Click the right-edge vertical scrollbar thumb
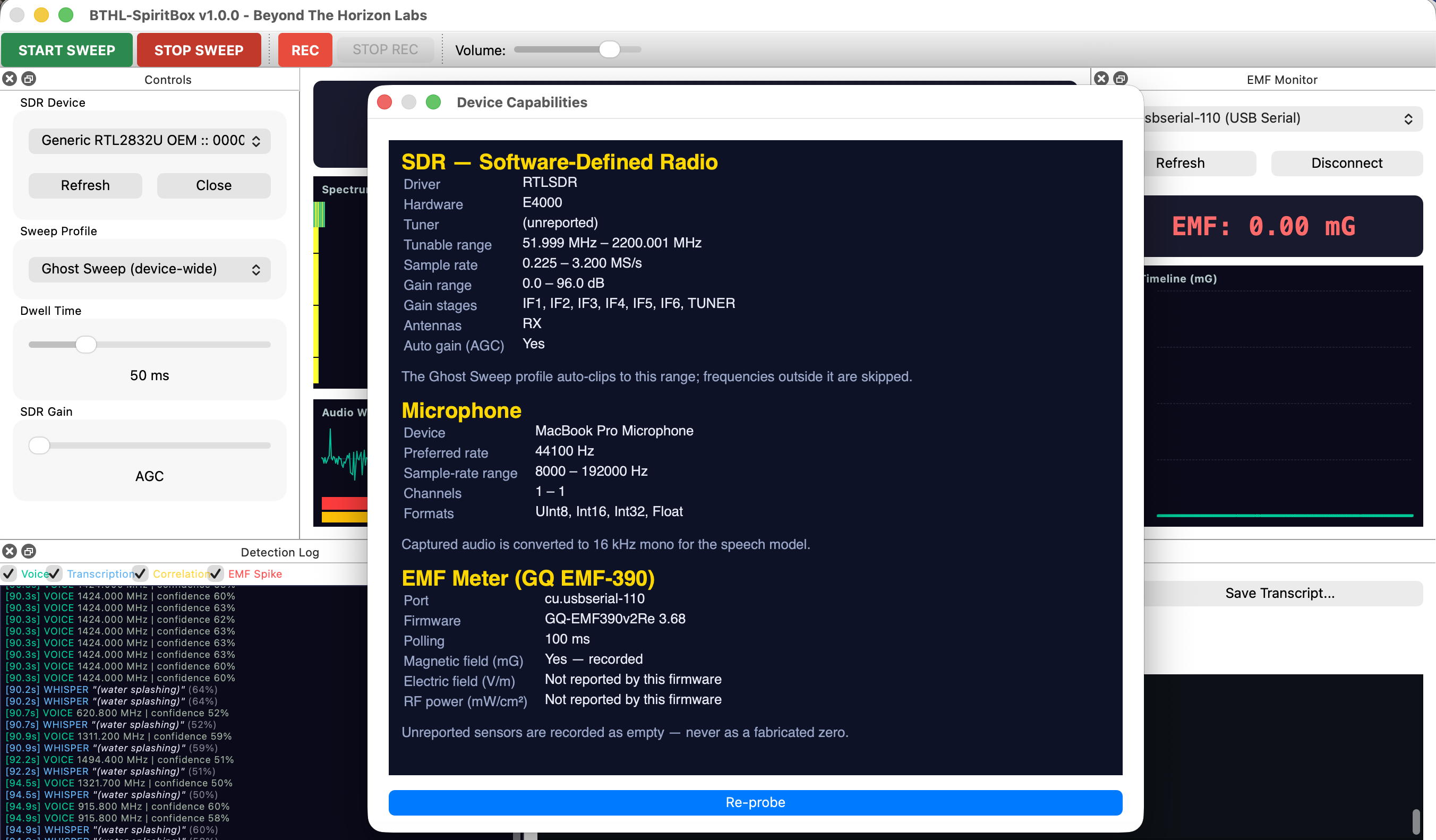The width and height of the screenshot is (1436, 840). click(x=1416, y=821)
